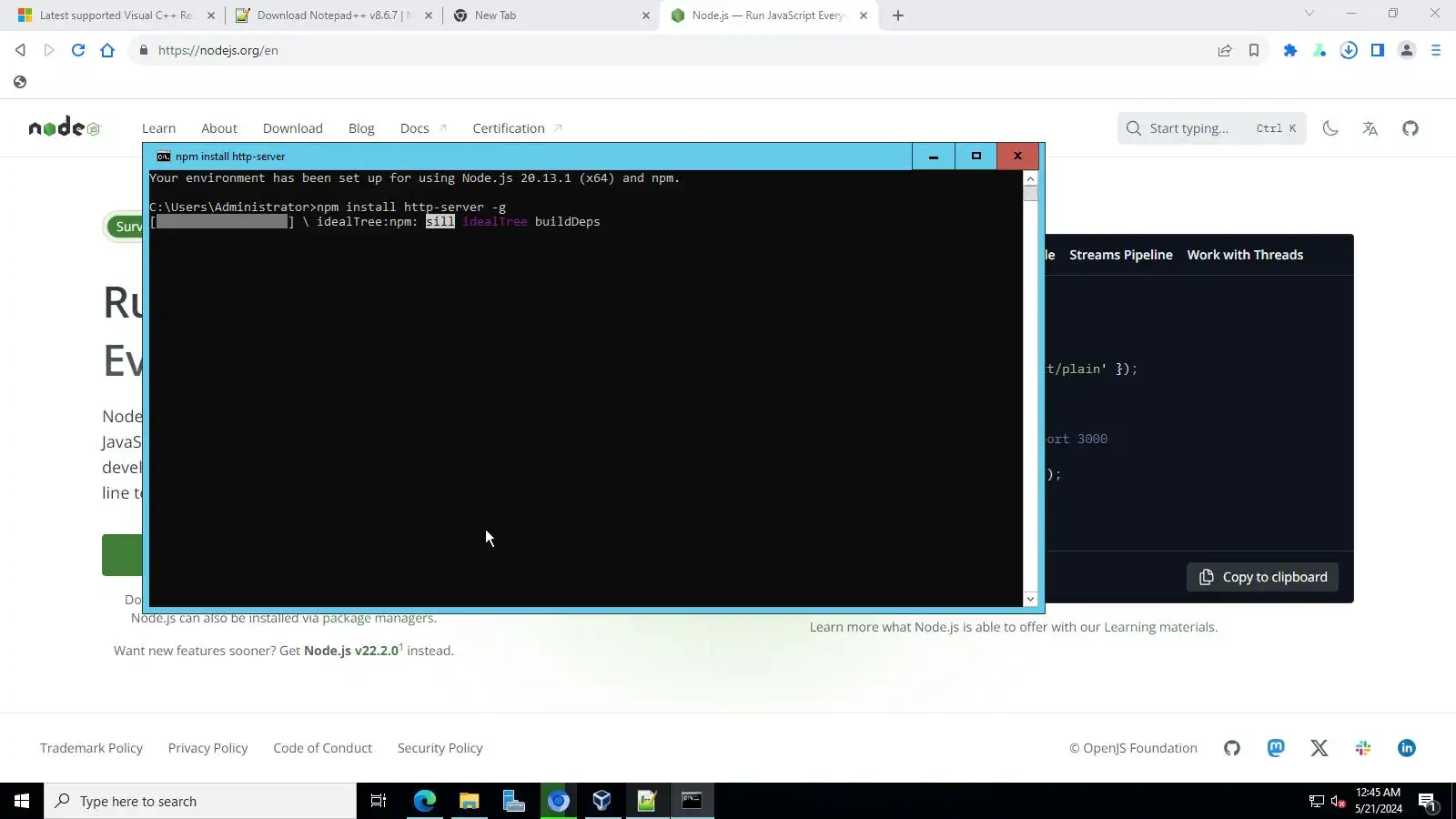Open the Learning materials link

(x=1159, y=627)
